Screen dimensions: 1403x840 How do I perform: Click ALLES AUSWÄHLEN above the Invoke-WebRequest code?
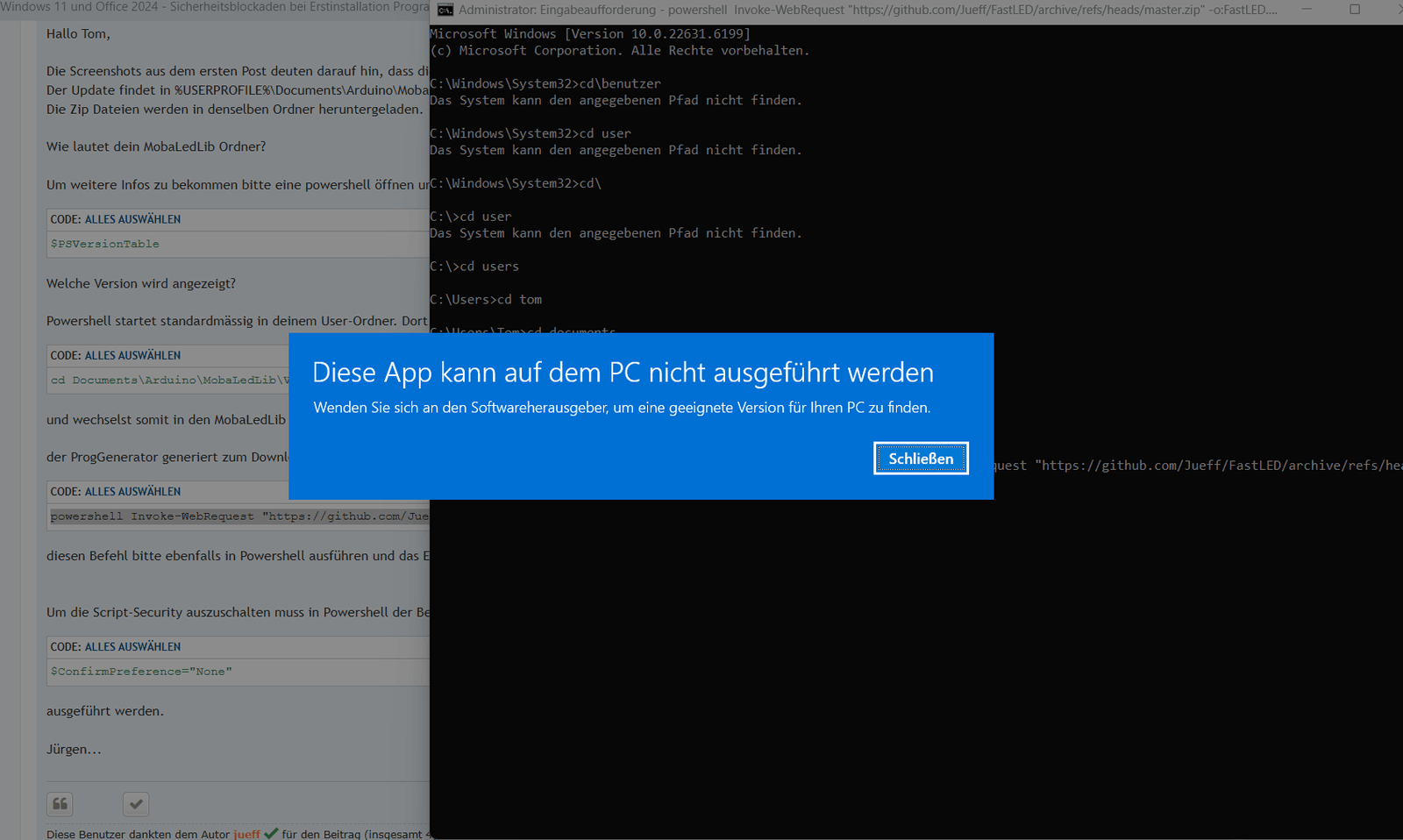point(132,492)
